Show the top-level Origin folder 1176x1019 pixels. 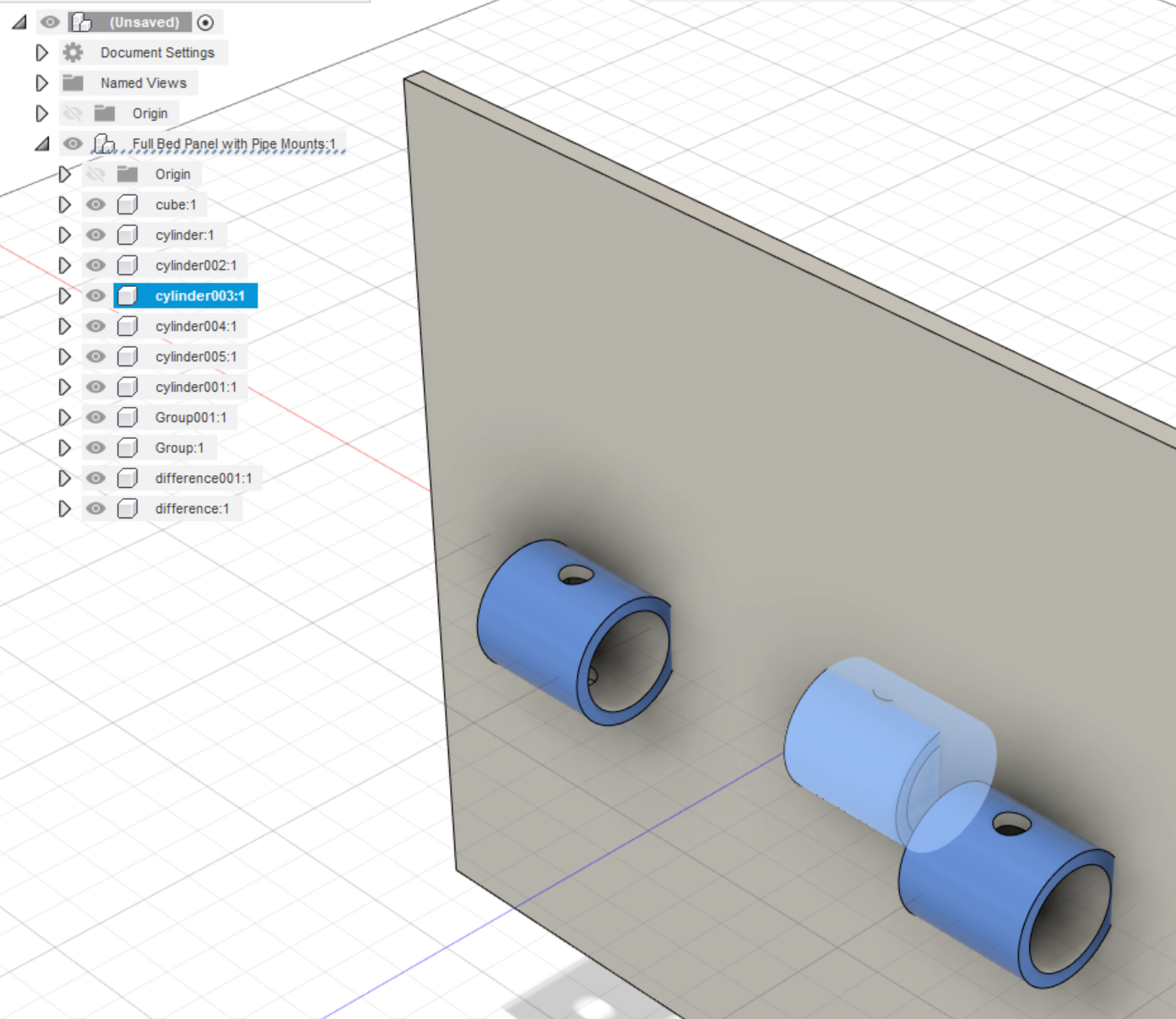tap(73, 113)
